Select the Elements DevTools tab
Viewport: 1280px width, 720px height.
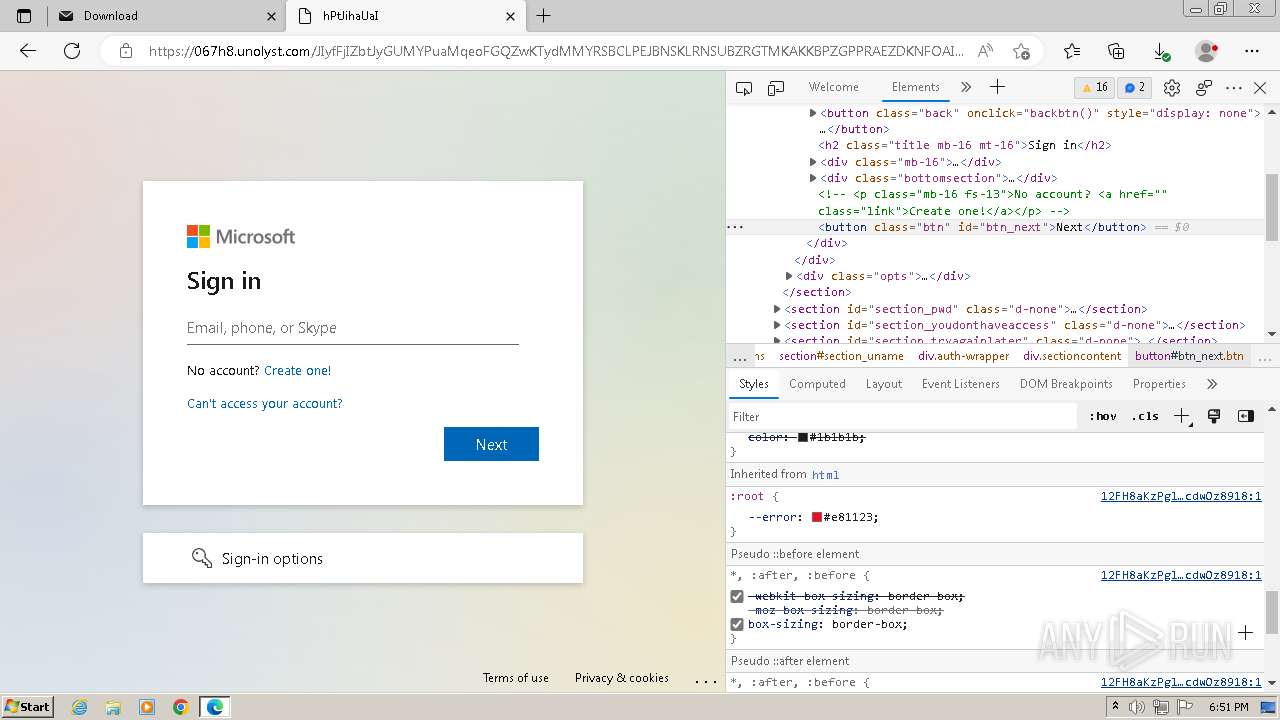[x=916, y=87]
